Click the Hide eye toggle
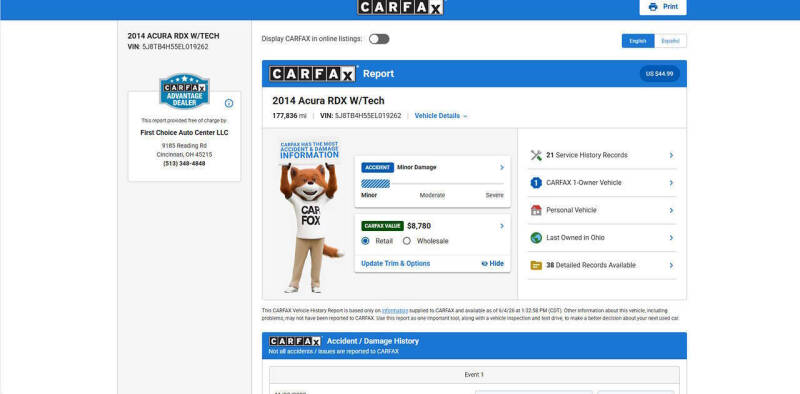 tap(492, 263)
